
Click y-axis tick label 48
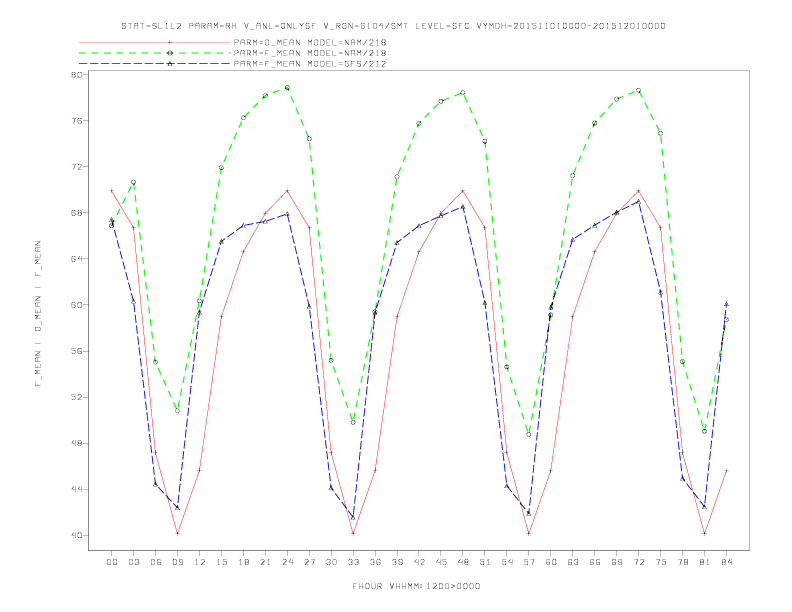77,443
